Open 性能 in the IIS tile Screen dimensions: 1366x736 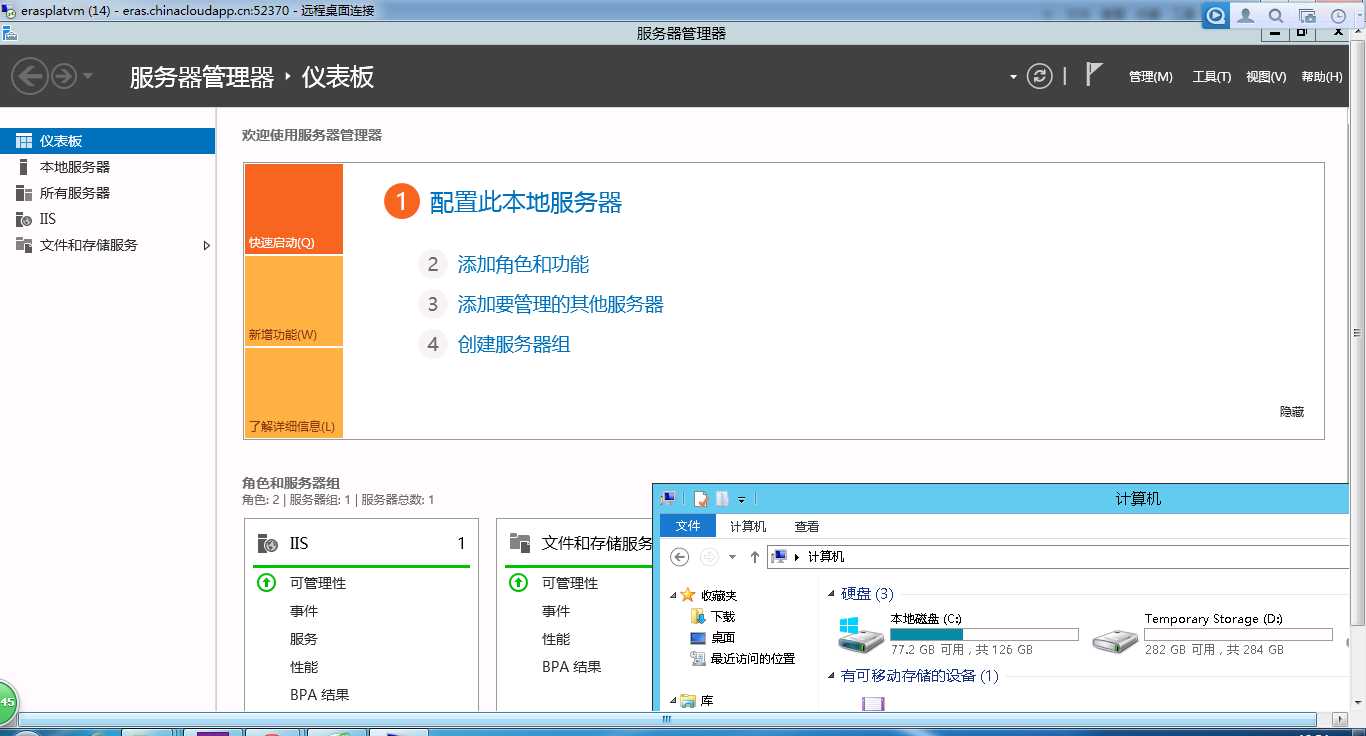pos(304,667)
